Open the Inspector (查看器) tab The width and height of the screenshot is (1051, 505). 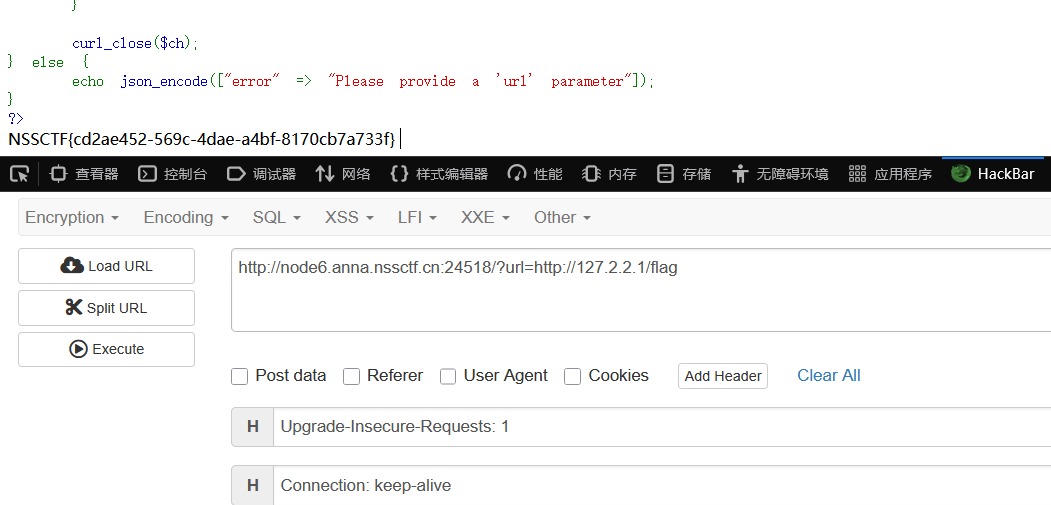84,174
